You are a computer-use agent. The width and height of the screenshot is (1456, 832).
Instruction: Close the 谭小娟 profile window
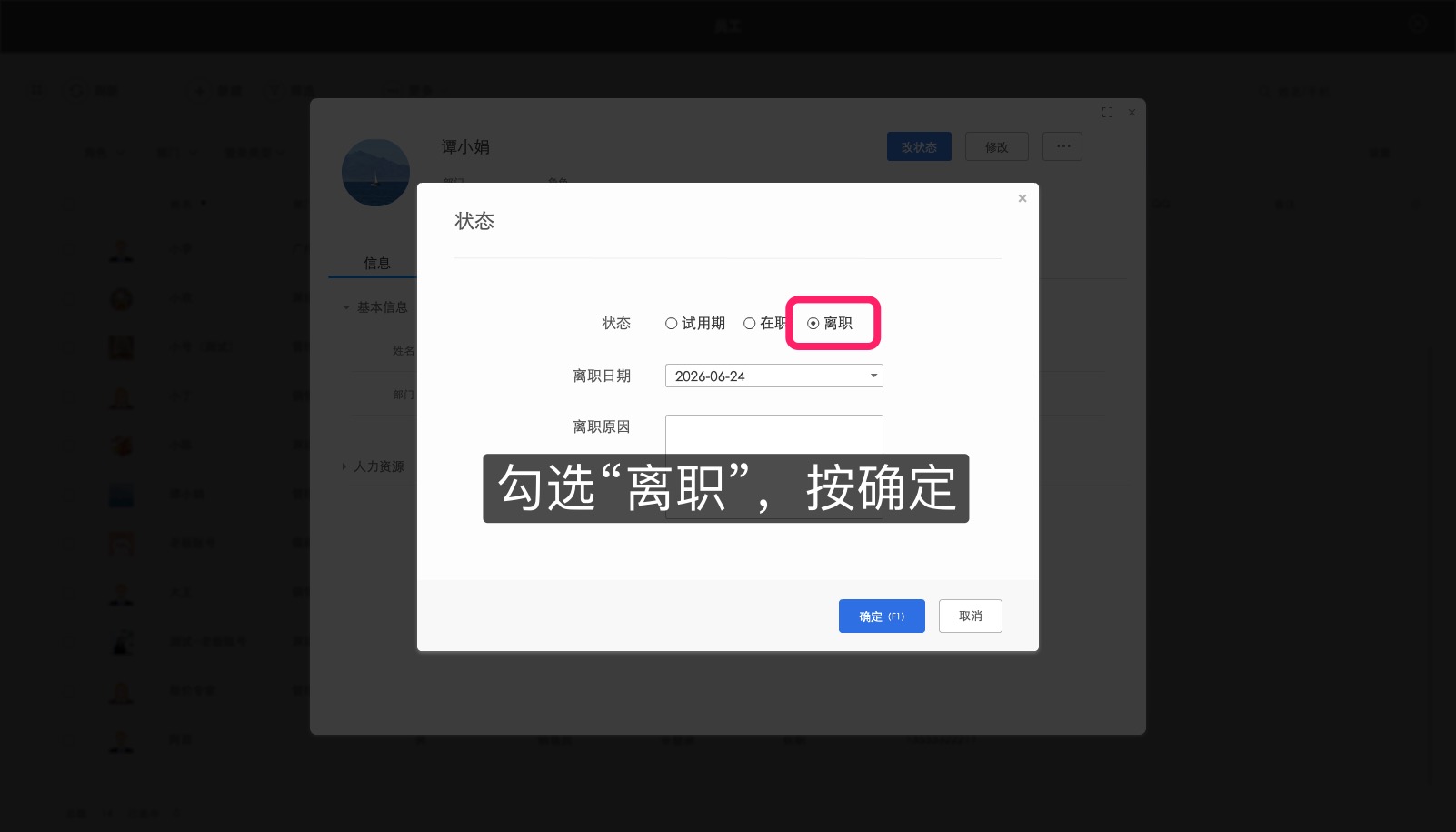click(x=1132, y=113)
